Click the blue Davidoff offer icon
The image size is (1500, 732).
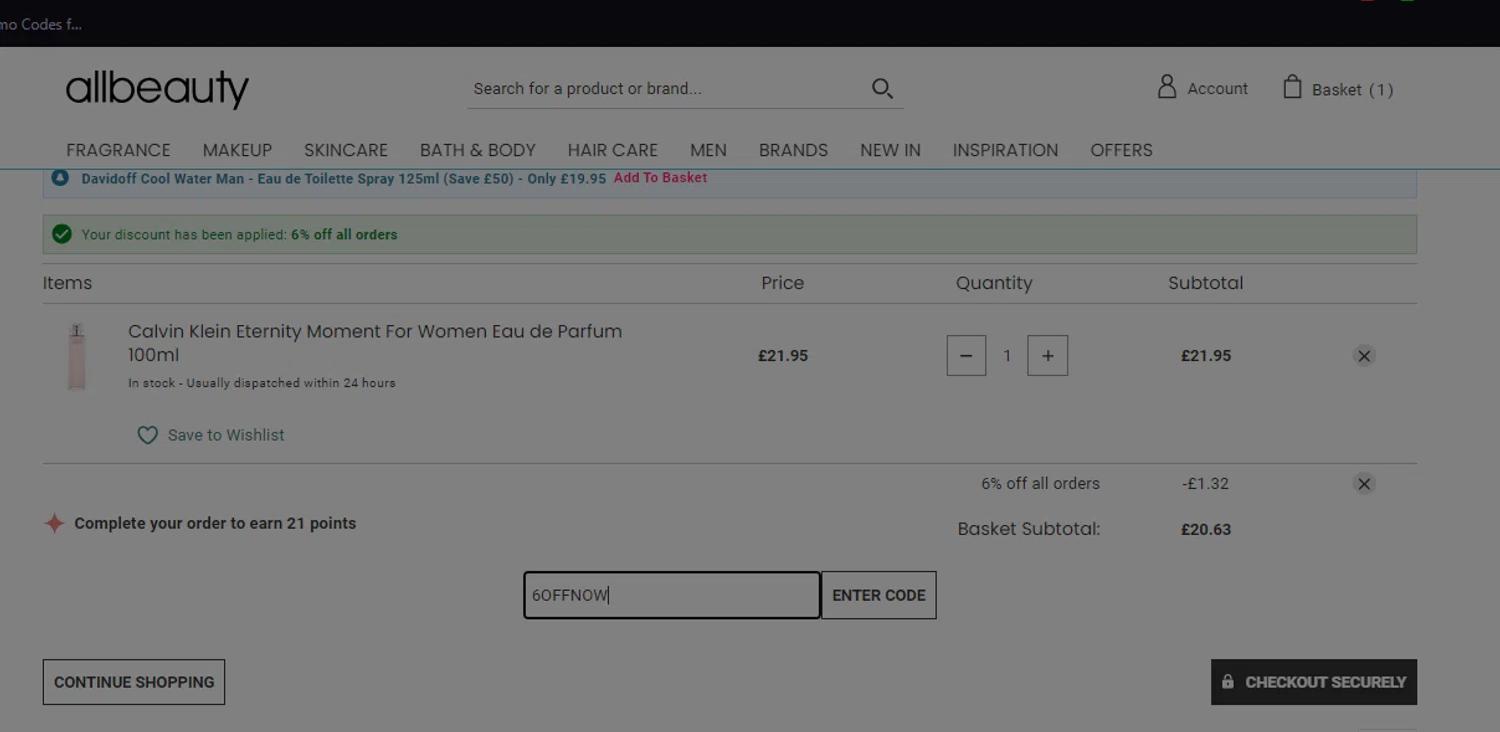60,178
